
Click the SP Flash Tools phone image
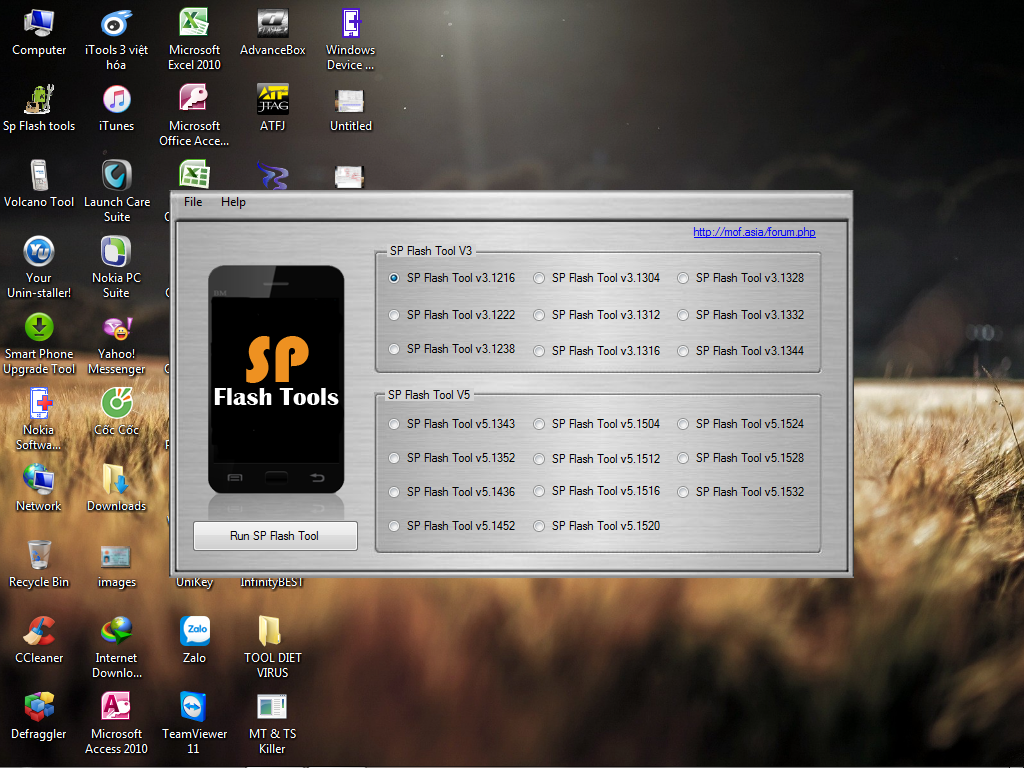click(x=276, y=379)
